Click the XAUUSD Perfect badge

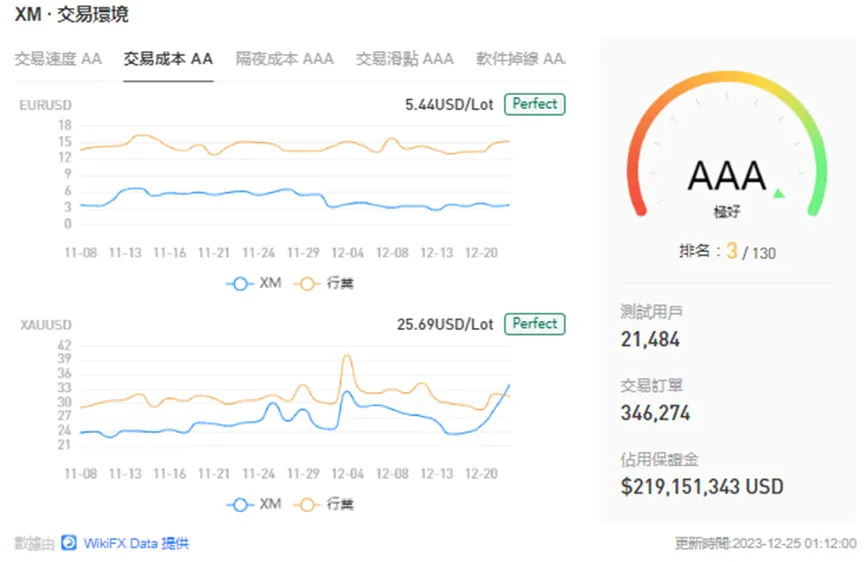click(x=535, y=324)
